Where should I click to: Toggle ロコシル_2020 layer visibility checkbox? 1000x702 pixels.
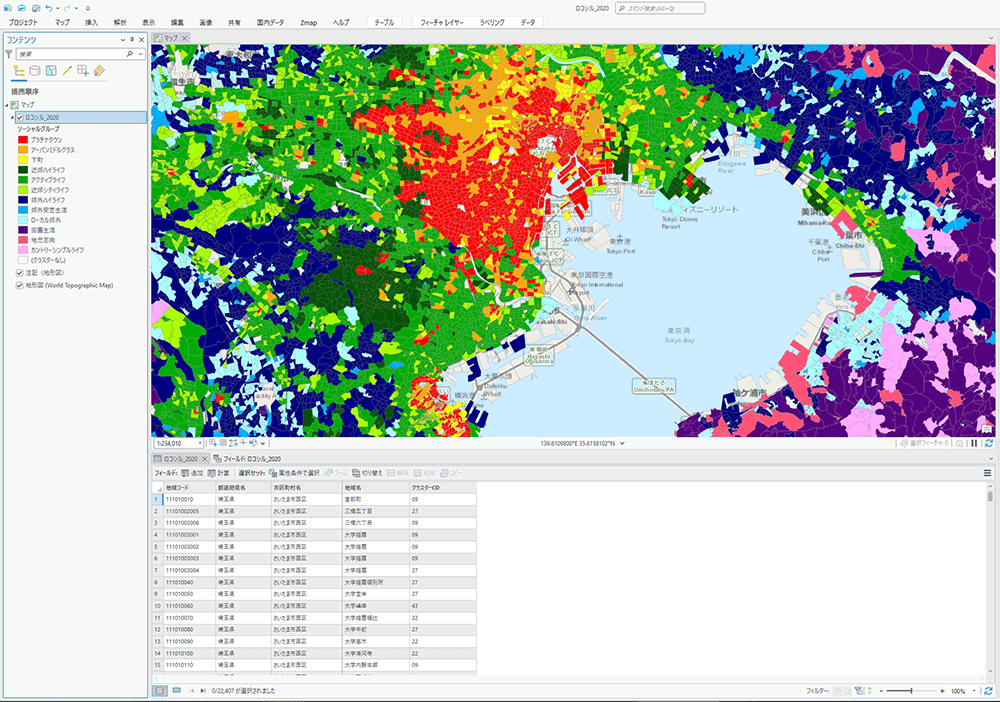[x=20, y=117]
